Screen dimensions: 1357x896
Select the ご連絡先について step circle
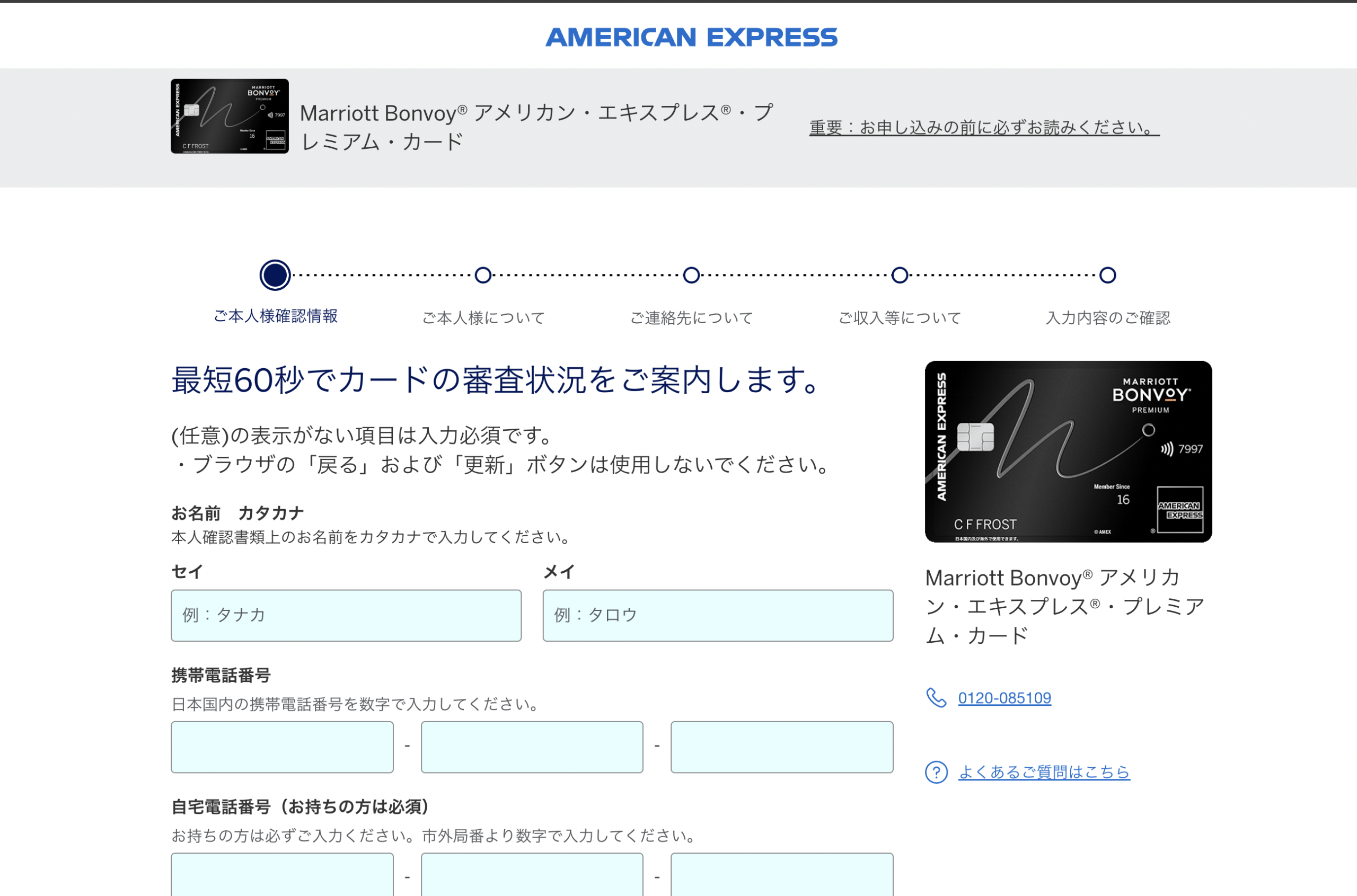(x=691, y=275)
